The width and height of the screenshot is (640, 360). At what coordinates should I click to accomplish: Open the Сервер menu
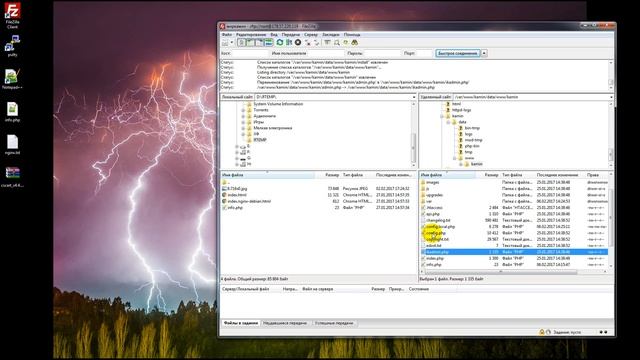coord(311,35)
